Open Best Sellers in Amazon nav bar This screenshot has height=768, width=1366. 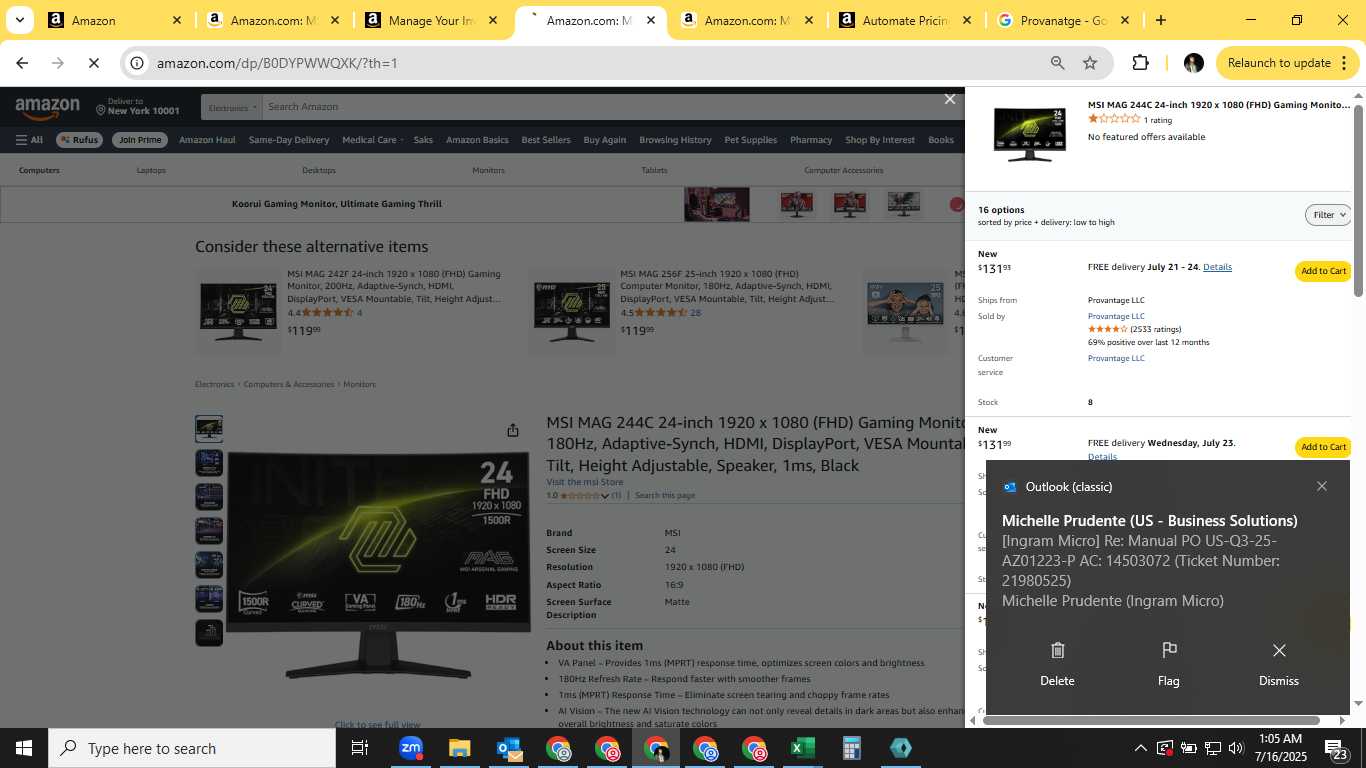click(546, 140)
